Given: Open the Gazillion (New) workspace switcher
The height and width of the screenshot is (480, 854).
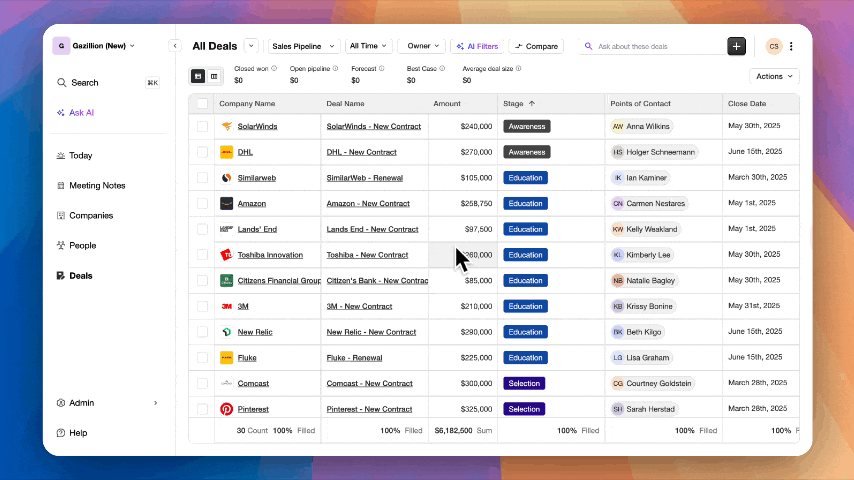Looking at the screenshot, I should tap(94, 46).
